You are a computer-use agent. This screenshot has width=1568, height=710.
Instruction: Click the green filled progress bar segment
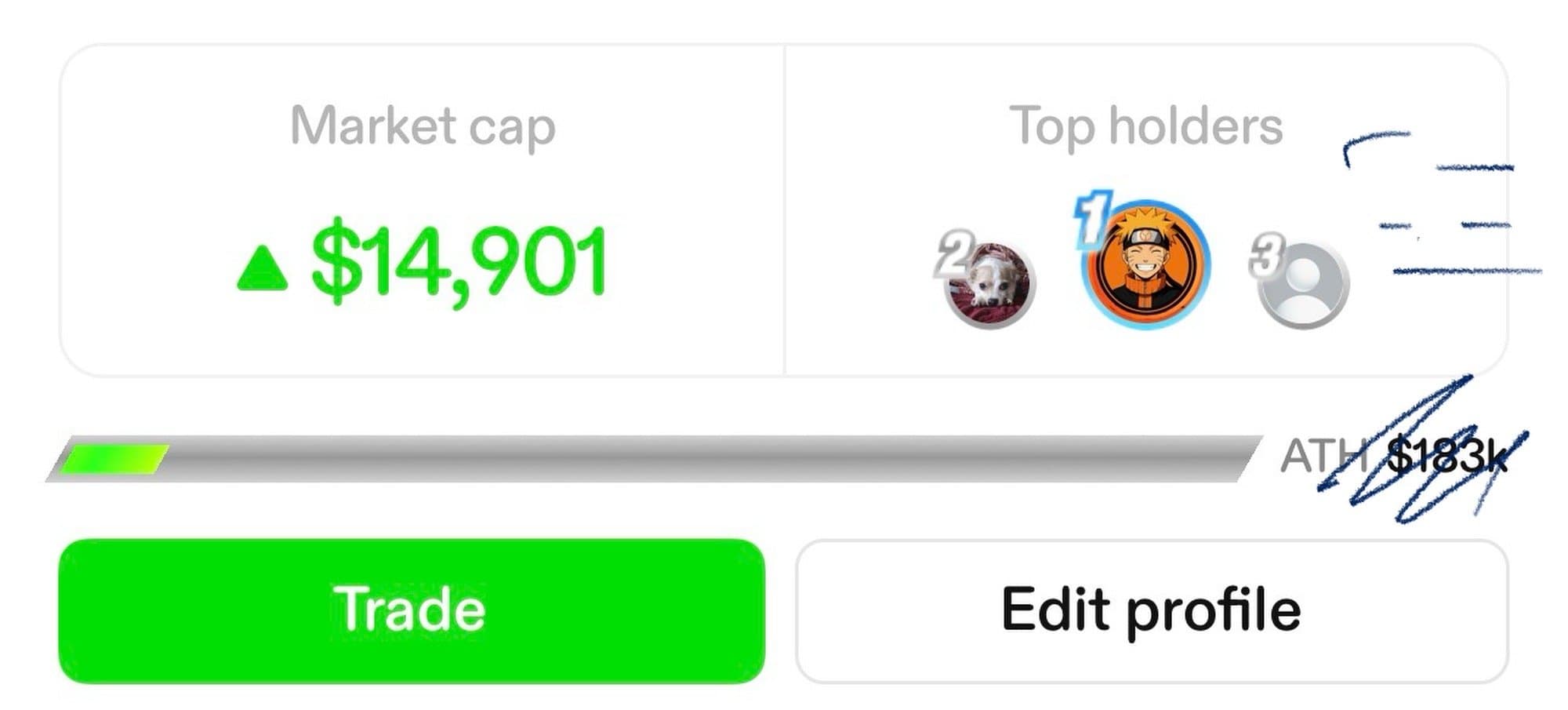[114, 459]
